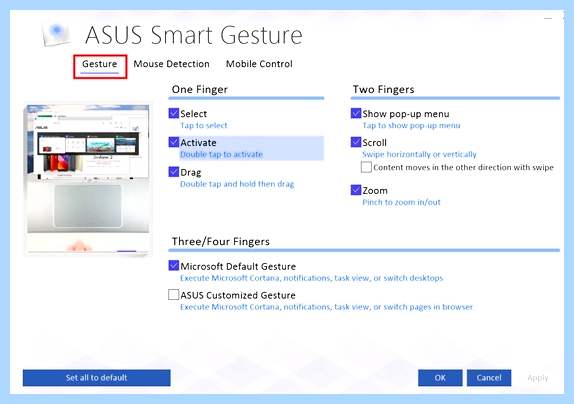Uncheck the Zoom checkbox

(x=356, y=190)
